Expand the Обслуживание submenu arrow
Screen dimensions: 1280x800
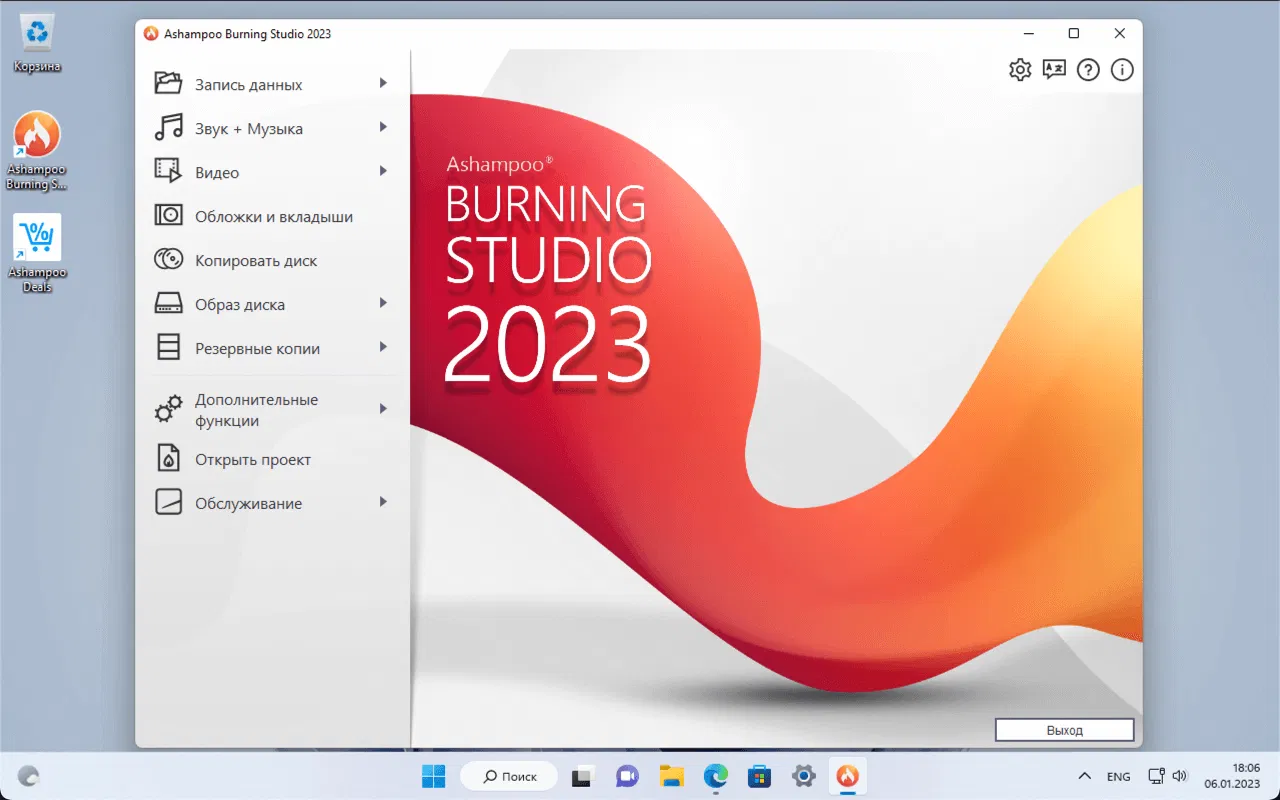(383, 502)
